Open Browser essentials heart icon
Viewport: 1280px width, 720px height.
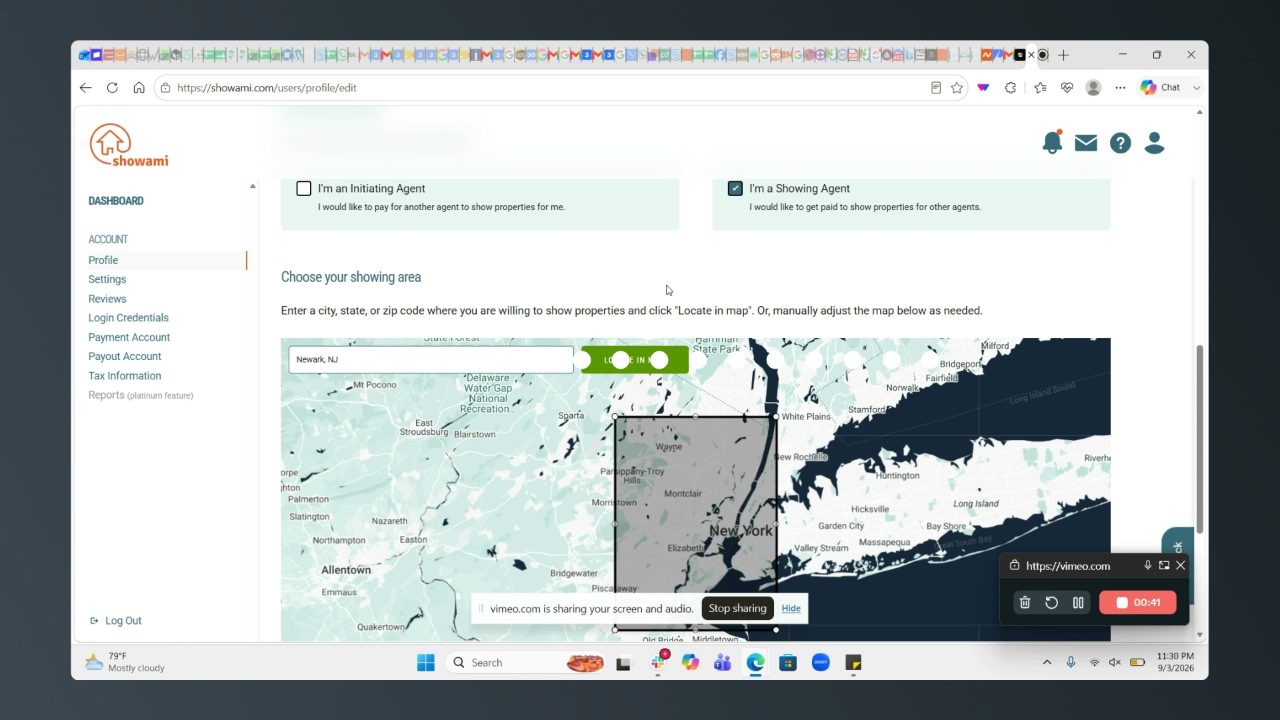1067,87
